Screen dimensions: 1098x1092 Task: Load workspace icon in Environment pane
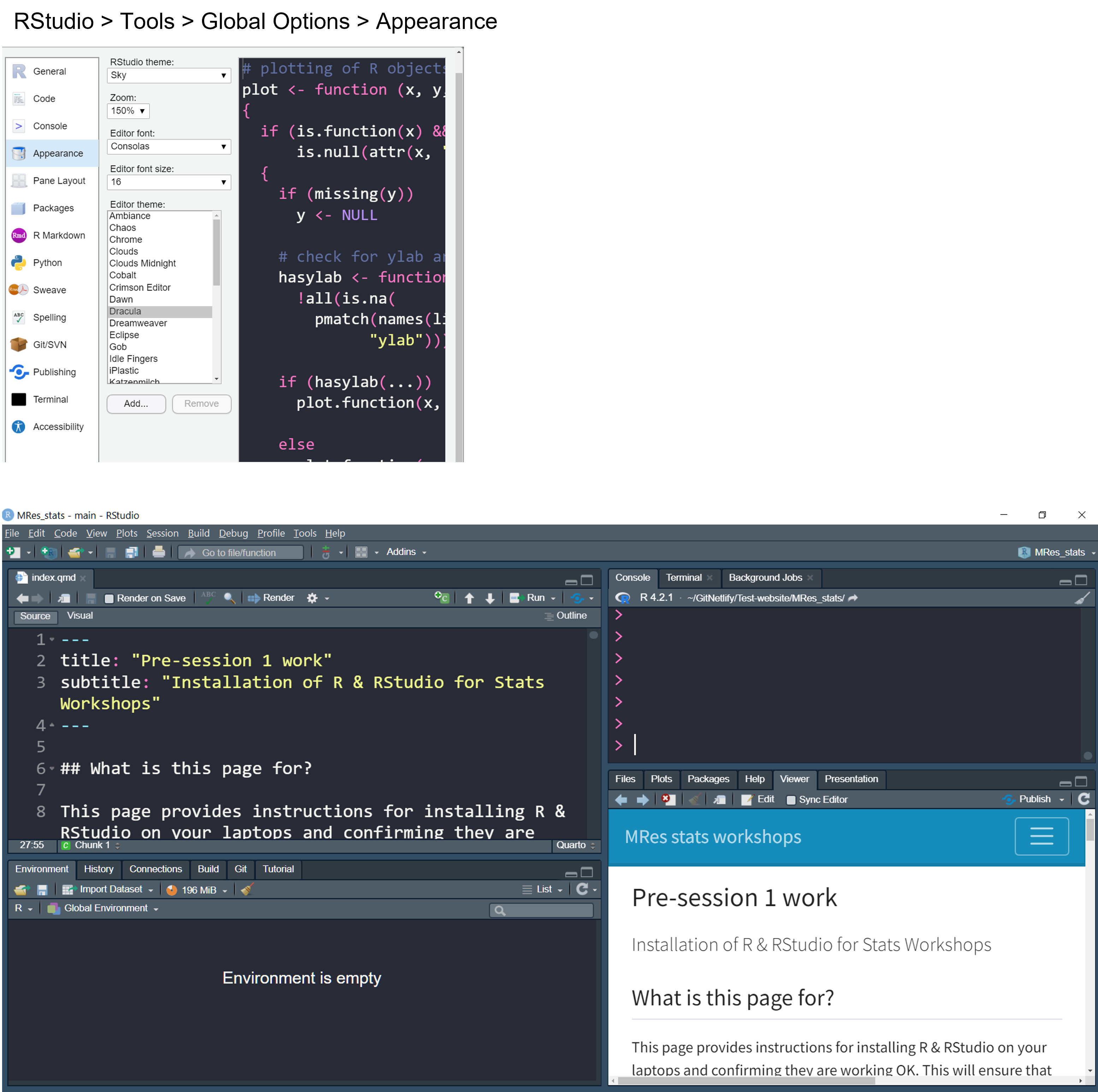(x=22, y=890)
